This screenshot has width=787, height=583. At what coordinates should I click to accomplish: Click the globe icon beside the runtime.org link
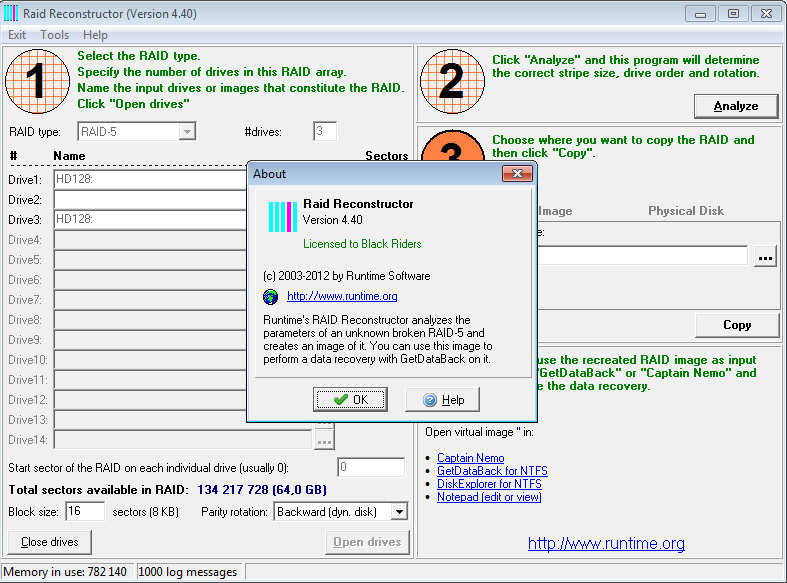click(271, 297)
